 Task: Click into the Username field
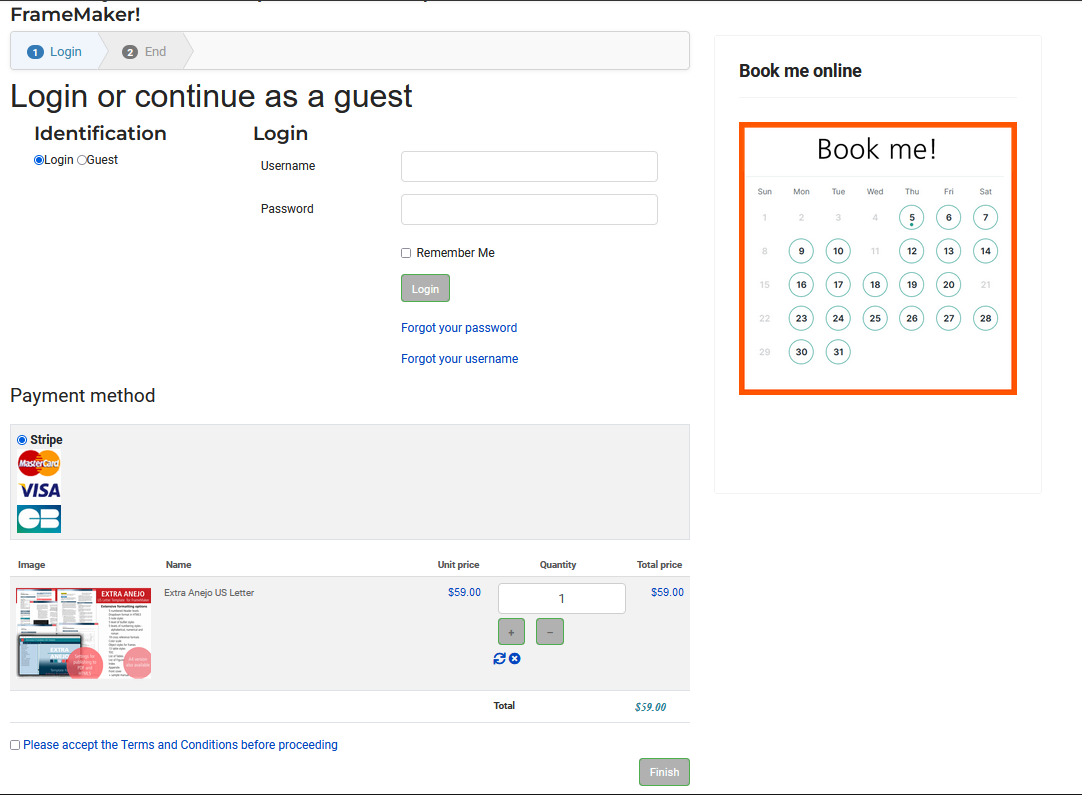tap(529, 167)
